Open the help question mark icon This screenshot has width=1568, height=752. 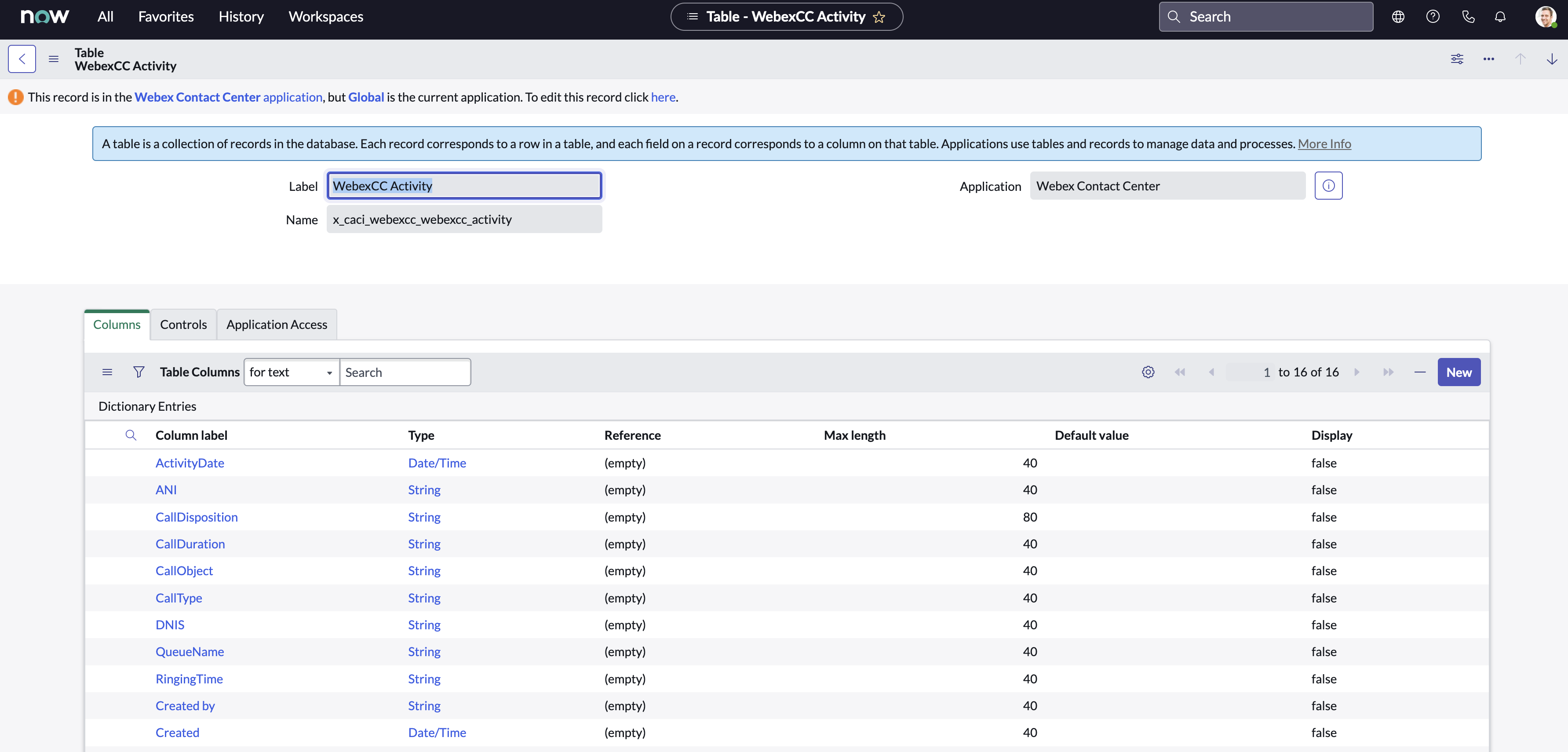[1433, 17]
